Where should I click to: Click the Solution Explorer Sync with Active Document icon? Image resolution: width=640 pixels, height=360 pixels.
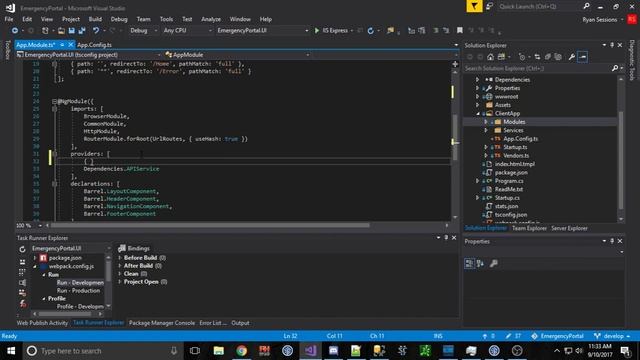point(537,57)
